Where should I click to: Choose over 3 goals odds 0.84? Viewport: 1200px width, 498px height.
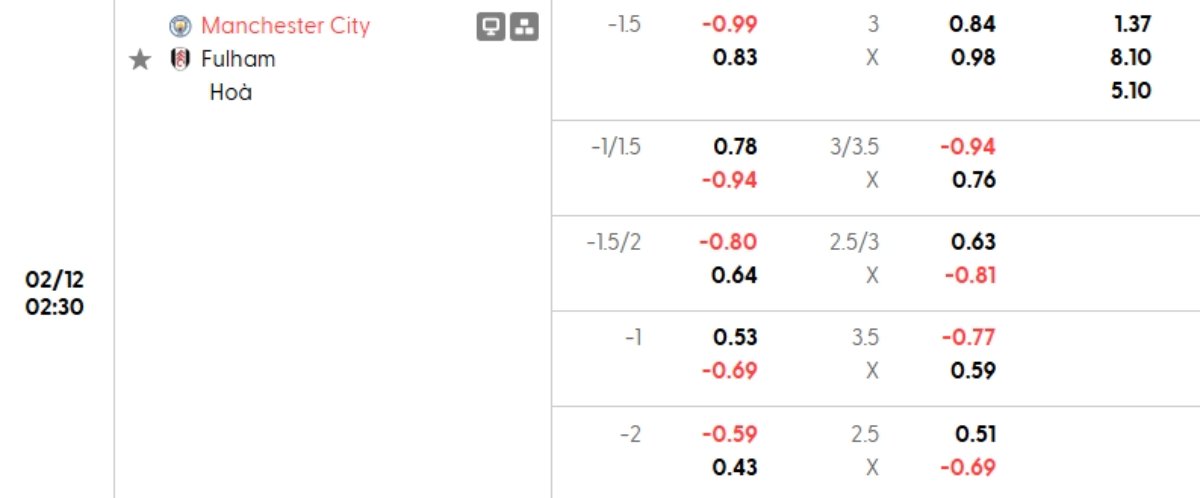pyautogui.click(x=973, y=24)
